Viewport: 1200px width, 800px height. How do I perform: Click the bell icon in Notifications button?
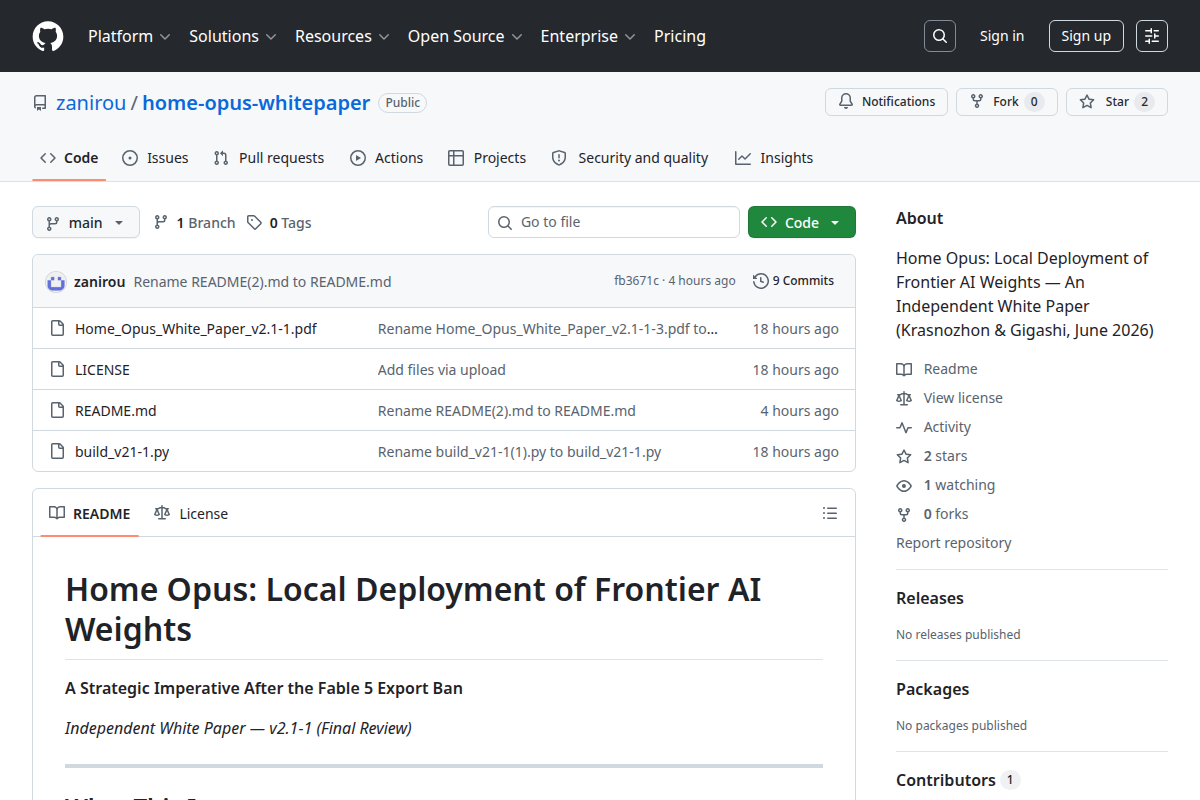846,101
